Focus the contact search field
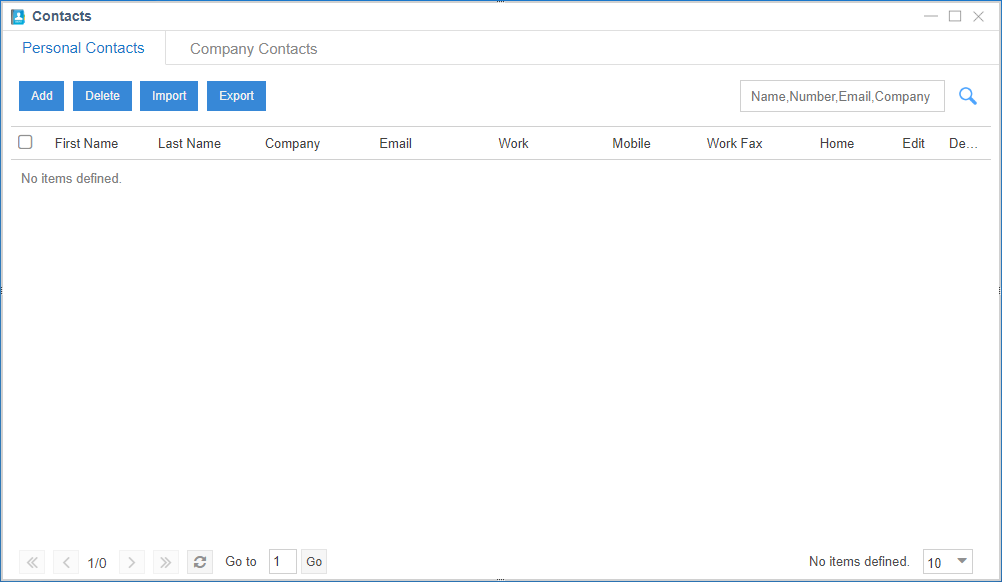This screenshot has height=582, width=1002. tap(841, 96)
